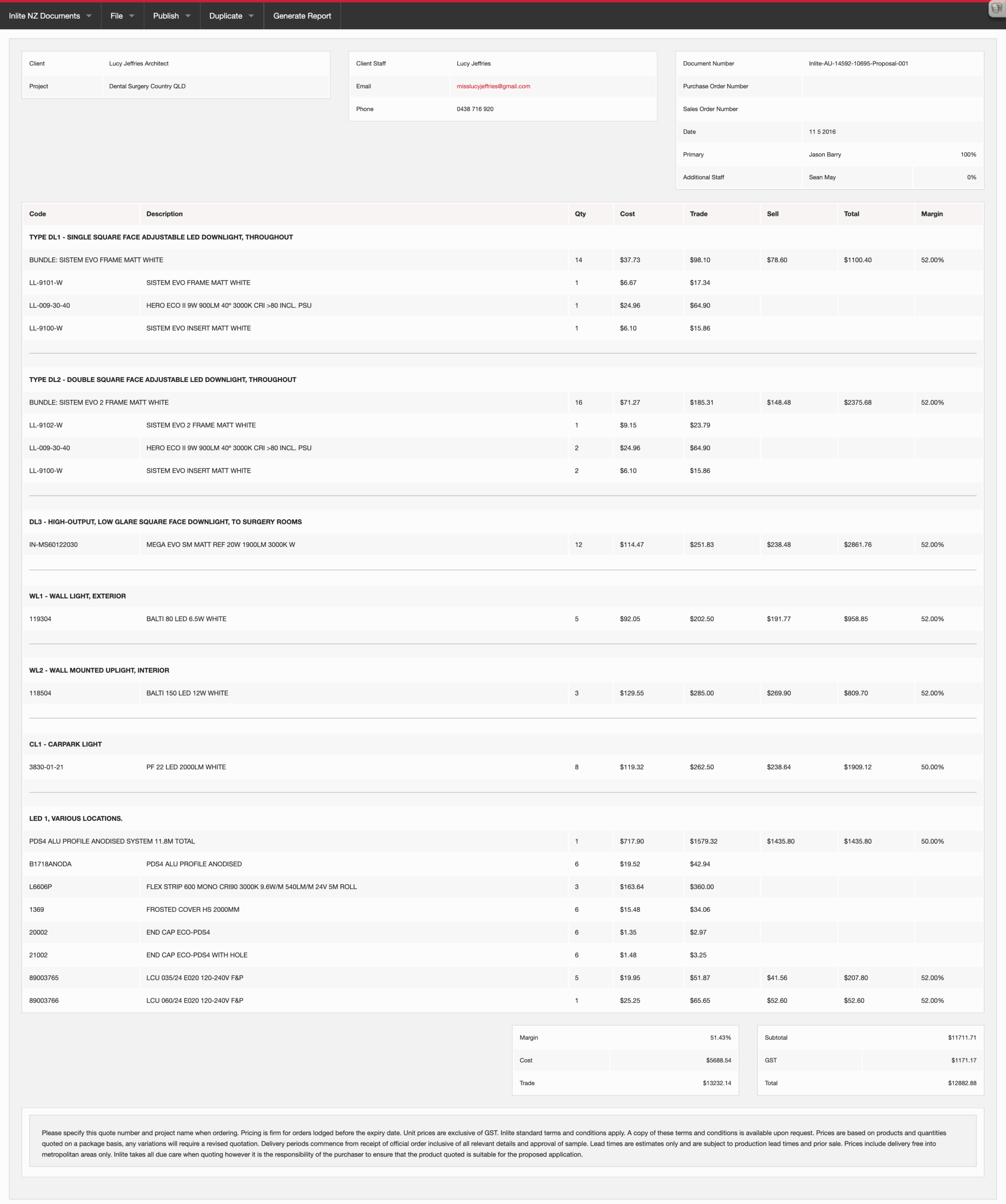This screenshot has height=1204, width=1006.
Task: Open the Duplicate dropdown arrow
Action: (x=251, y=16)
